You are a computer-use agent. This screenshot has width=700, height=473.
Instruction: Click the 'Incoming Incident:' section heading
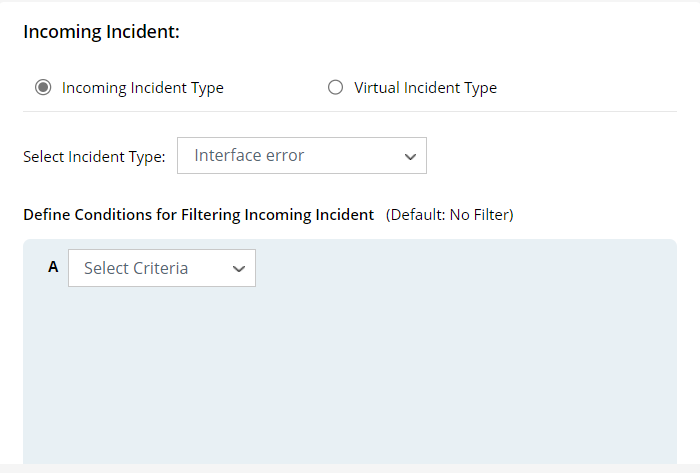pyautogui.click(x=101, y=32)
